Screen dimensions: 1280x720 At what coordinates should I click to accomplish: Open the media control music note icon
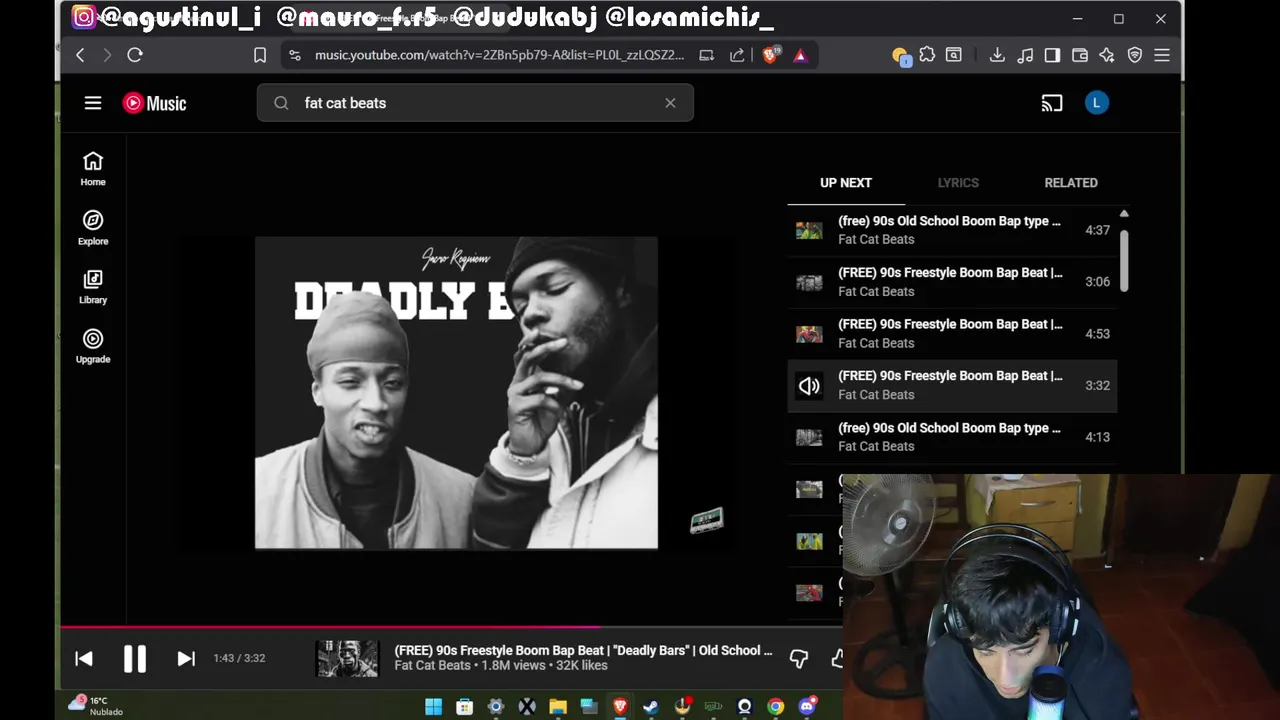[1025, 55]
